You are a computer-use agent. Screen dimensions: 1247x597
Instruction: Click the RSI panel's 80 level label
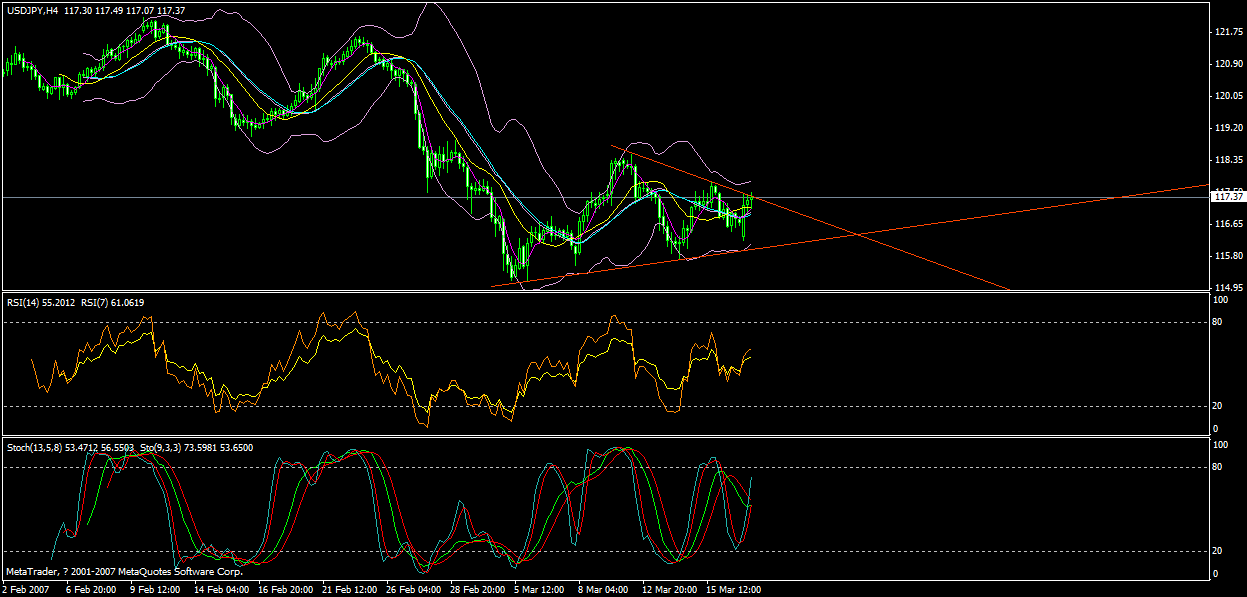click(x=1217, y=322)
